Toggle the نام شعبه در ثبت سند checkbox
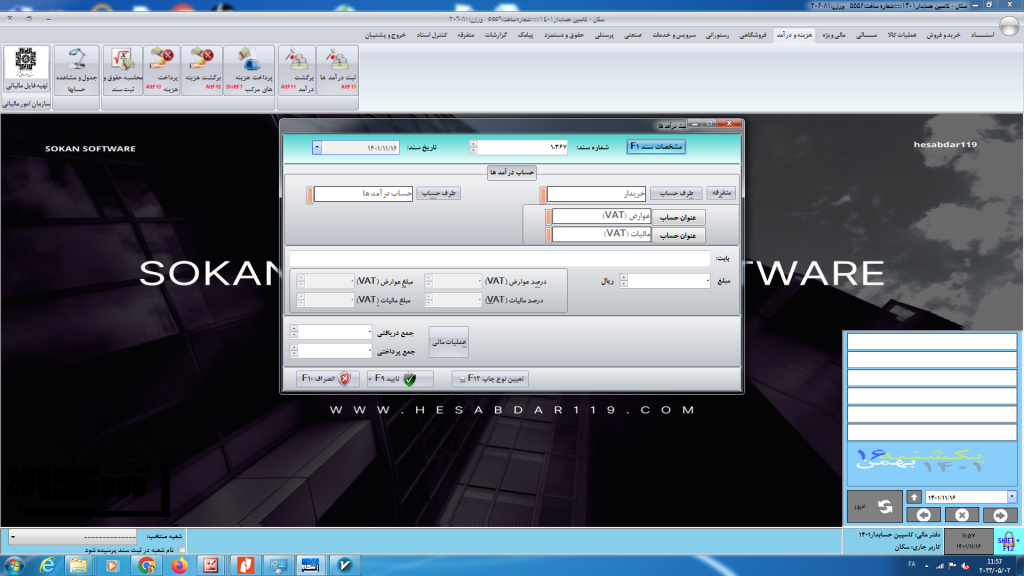 pyautogui.click(x=182, y=550)
